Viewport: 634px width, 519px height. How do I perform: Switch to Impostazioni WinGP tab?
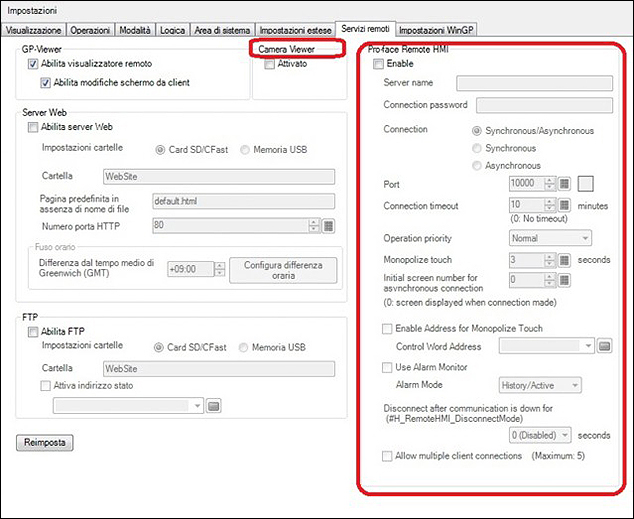point(436,30)
